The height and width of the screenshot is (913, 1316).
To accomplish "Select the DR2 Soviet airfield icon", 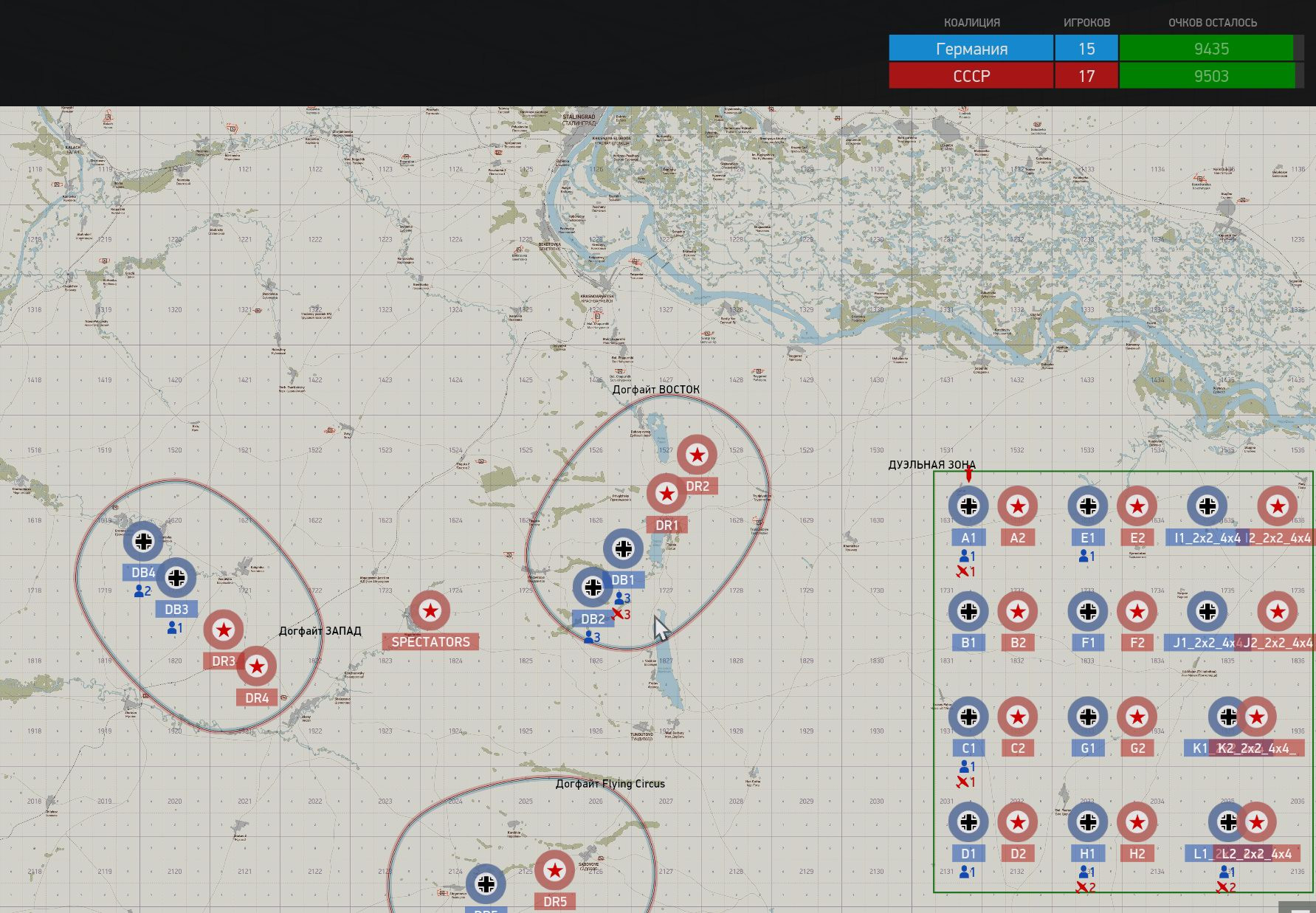I will coord(697,455).
